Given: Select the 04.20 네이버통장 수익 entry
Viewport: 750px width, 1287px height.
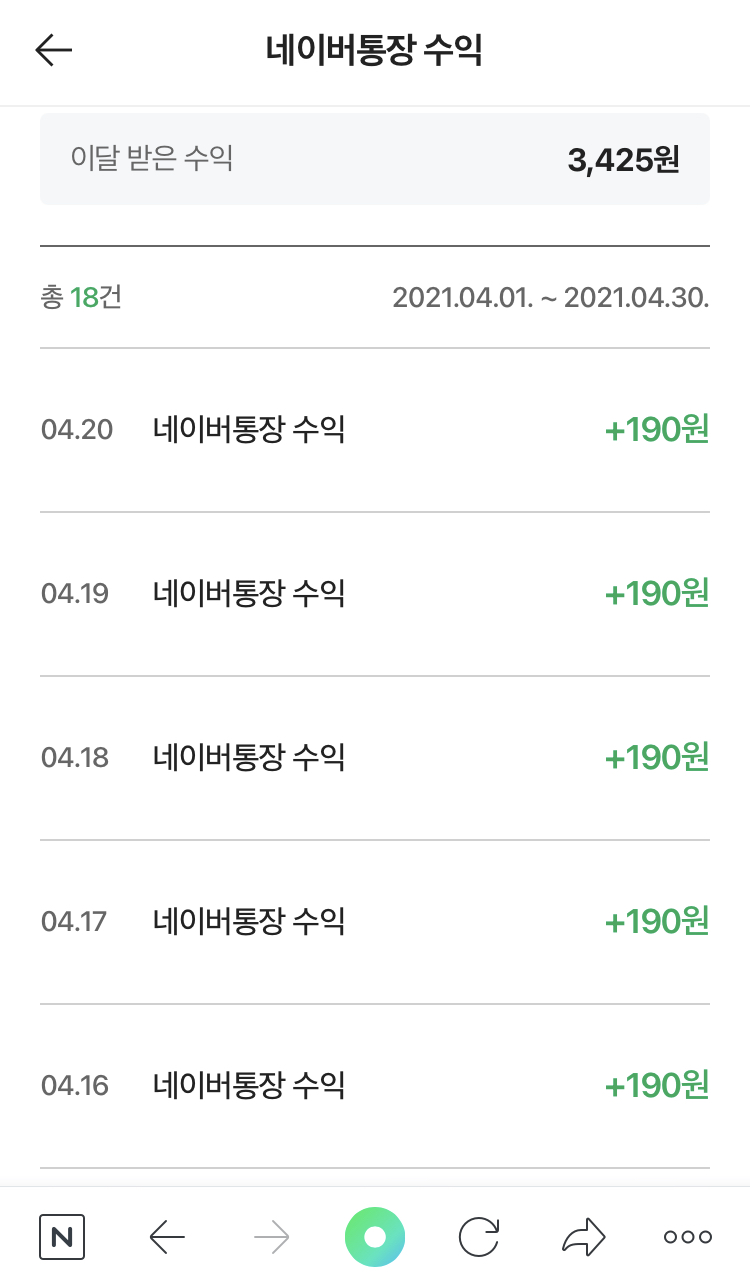Looking at the screenshot, I should click(375, 430).
